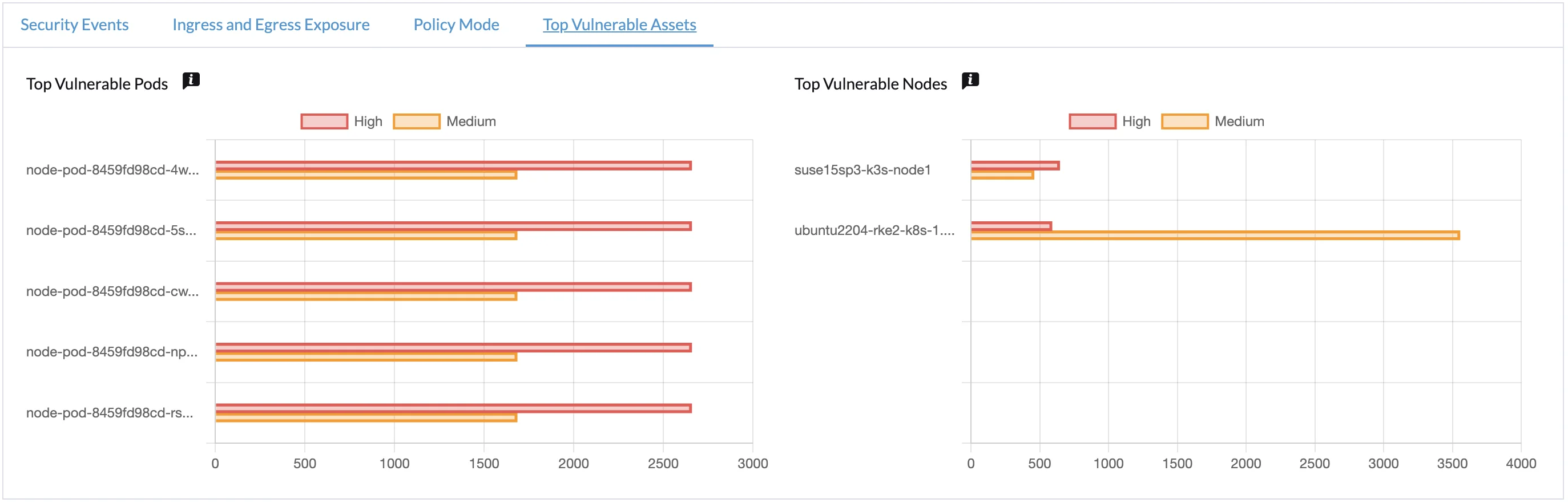This screenshot has height=503, width=1568.
Task: Click the info icon beside Top Vulnerable Pods
Action: tap(191, 80)
